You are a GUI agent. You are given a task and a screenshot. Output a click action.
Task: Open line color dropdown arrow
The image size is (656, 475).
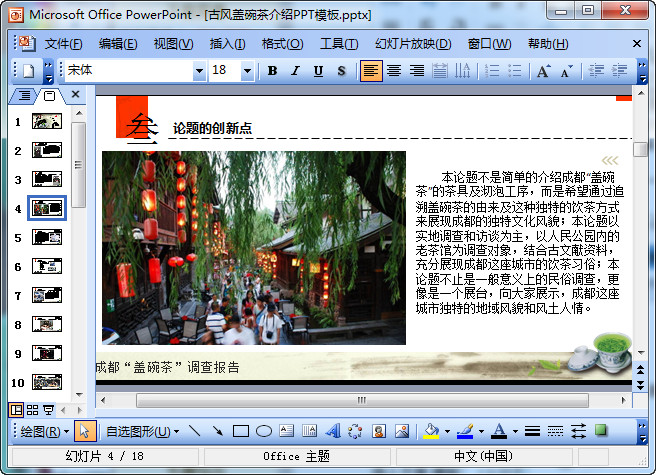pyautogui.click(x=482, y=431)
